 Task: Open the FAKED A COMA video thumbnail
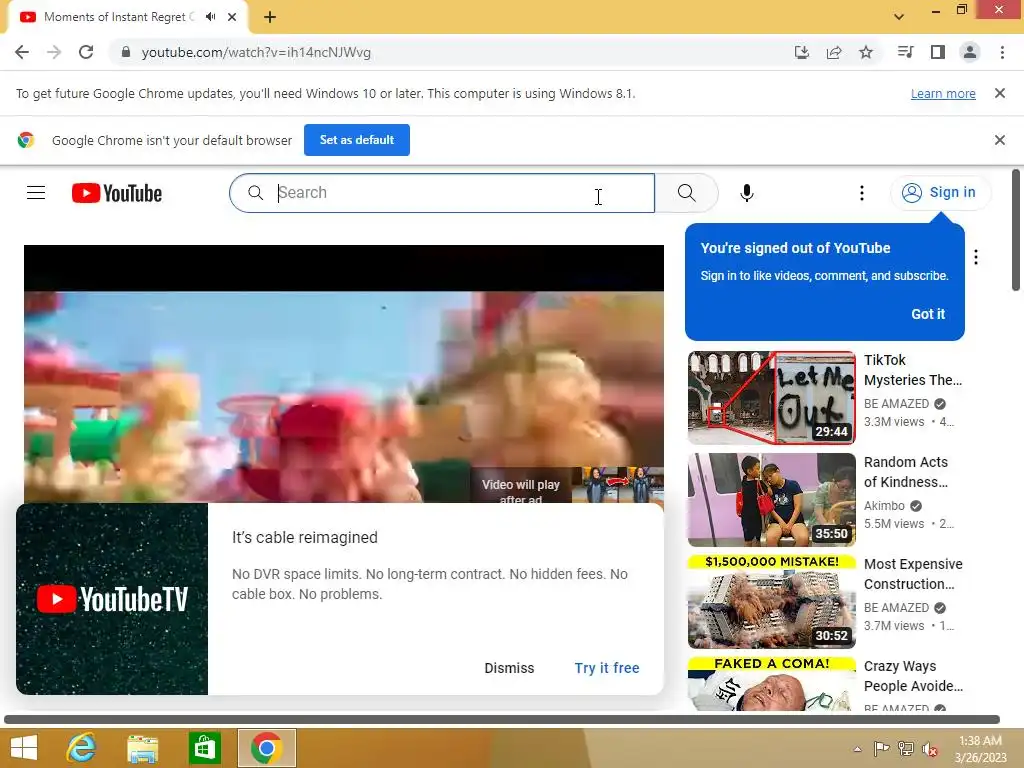(771, 683)
